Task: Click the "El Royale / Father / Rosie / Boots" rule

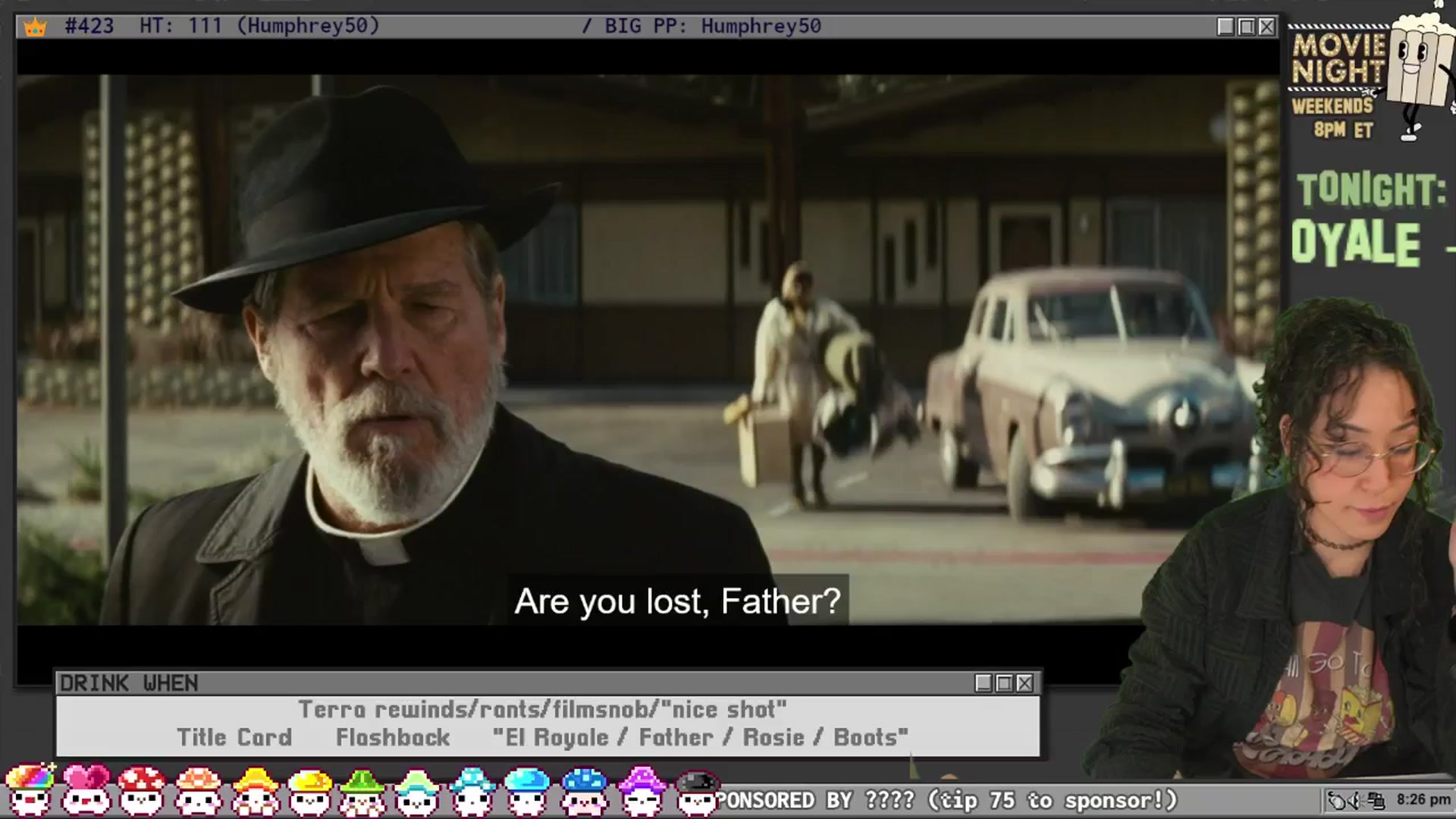Action: click(x=700, y=737)
